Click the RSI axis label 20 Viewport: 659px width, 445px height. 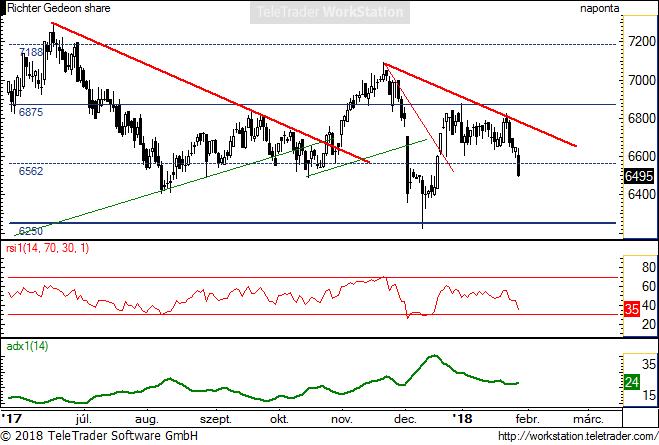point(649,324)
